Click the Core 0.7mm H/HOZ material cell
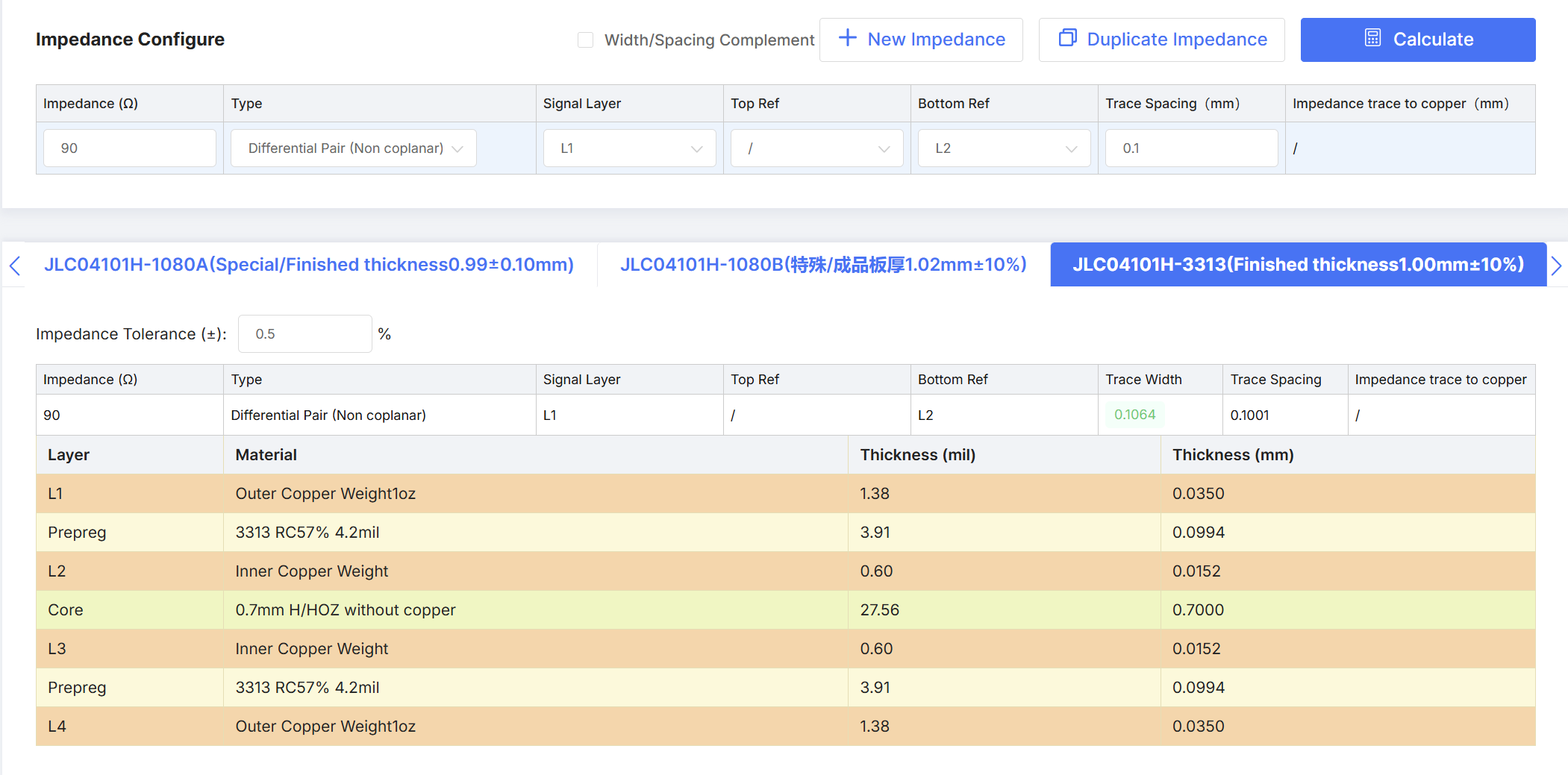 tap(535, 610)
